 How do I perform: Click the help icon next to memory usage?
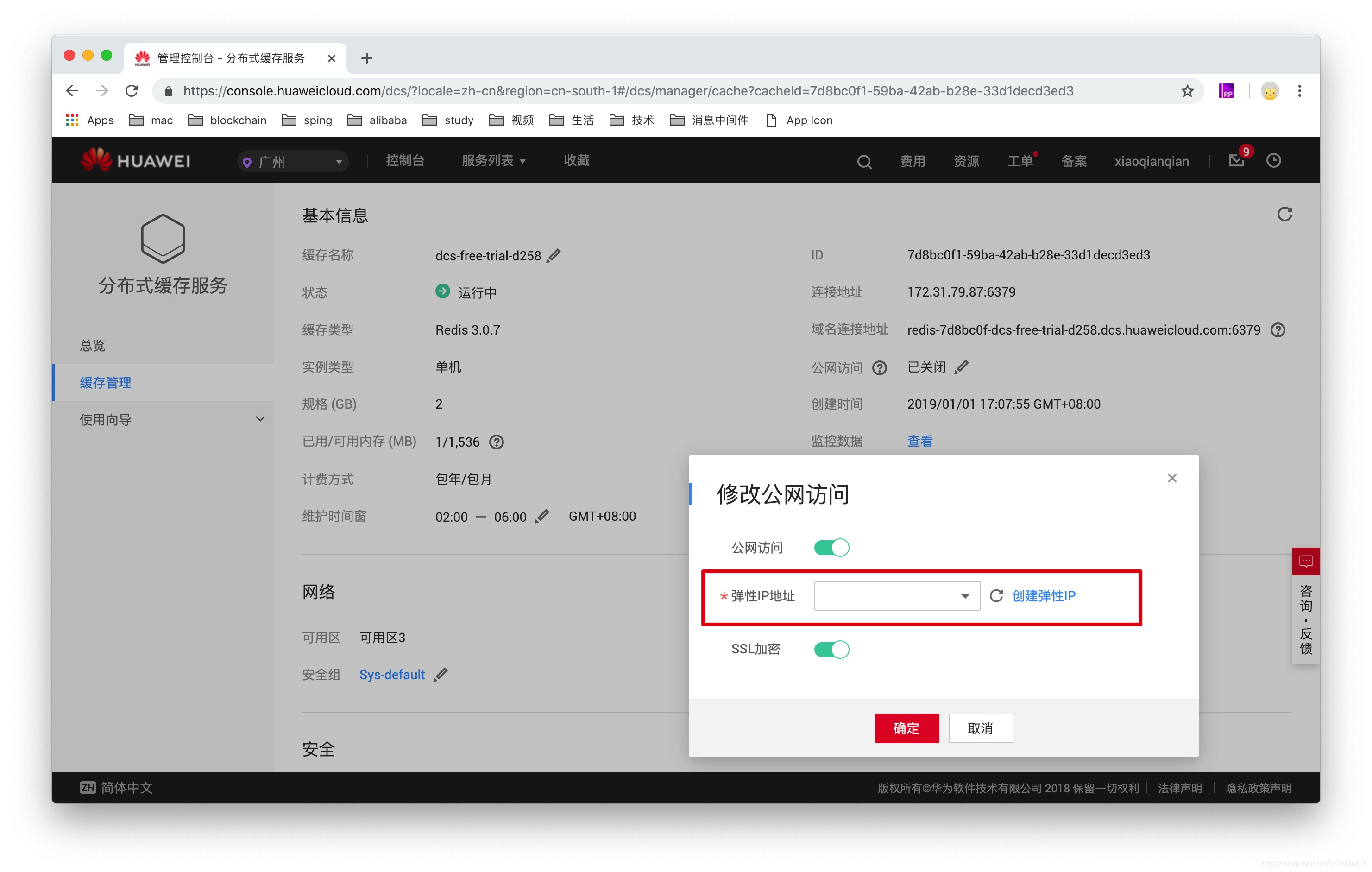click(496, 442)
